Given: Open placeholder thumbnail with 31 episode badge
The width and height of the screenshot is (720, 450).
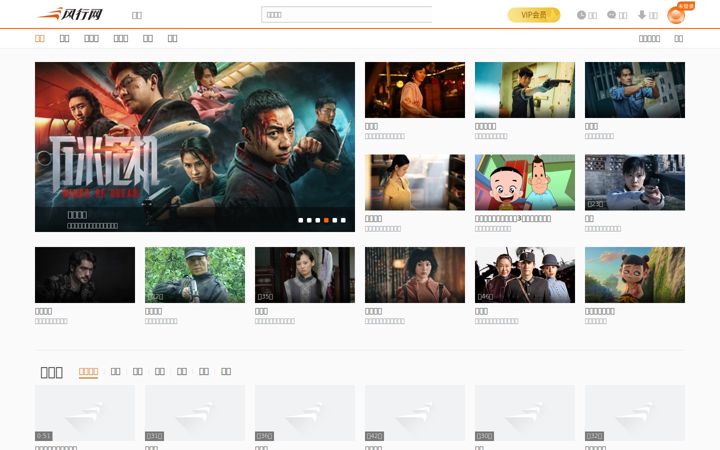Looking at the screenshot, I should coord(195,413).
